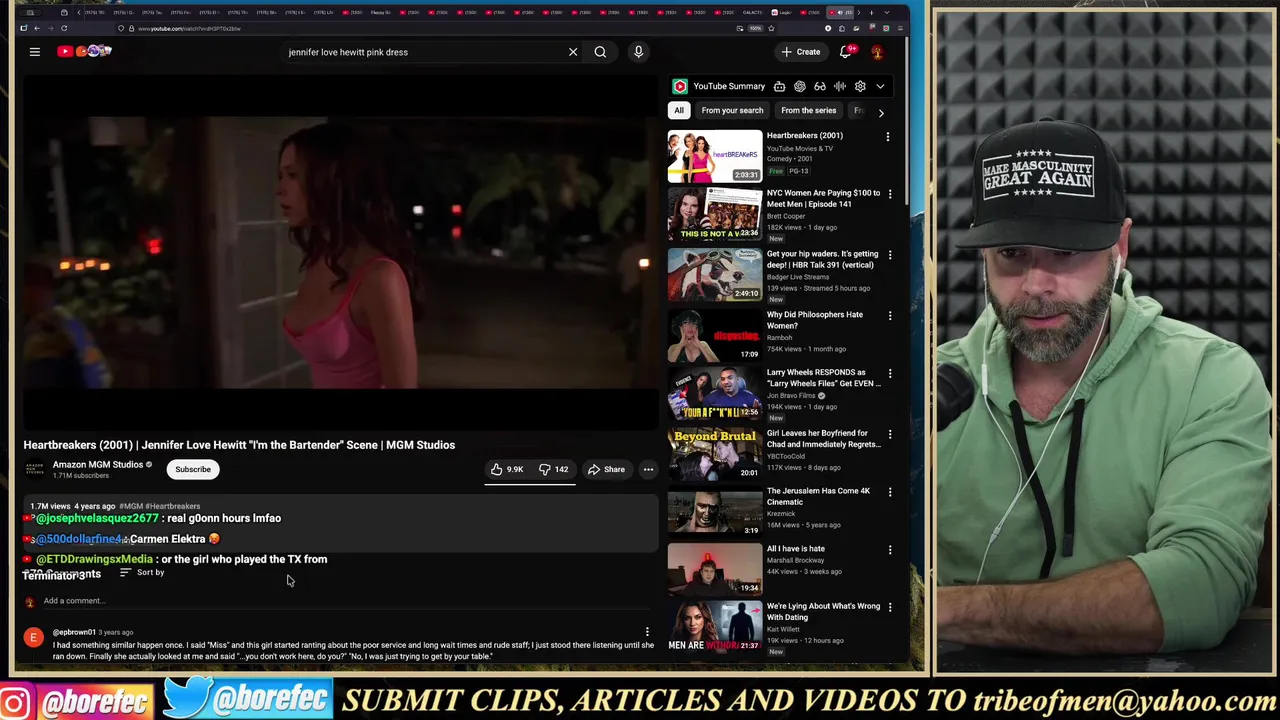1280x720 pixels.
Task: Clear the search box with the X
Action: tap(573, 52)
